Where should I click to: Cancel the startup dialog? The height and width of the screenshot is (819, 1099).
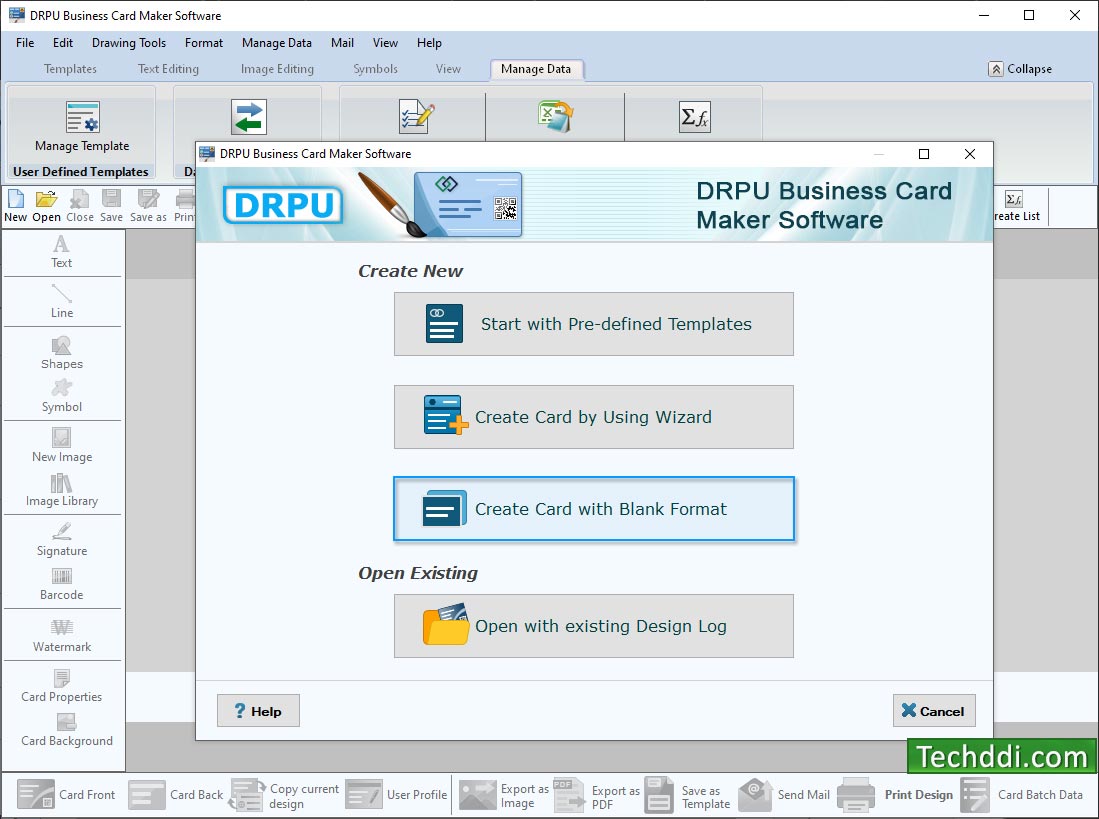934,710
